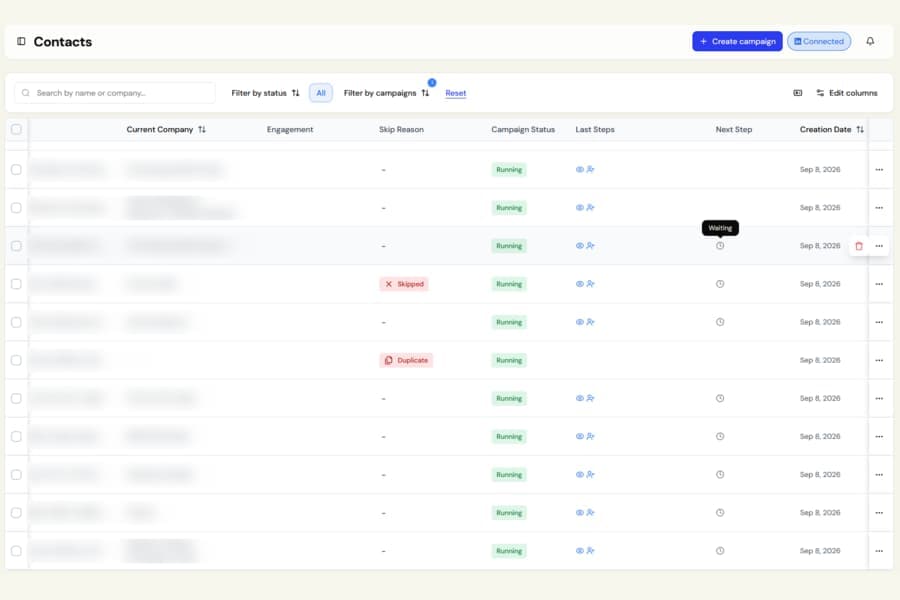Open Edit columns
The width and height of the screenshot is (900, 600).
click(847, 93)
